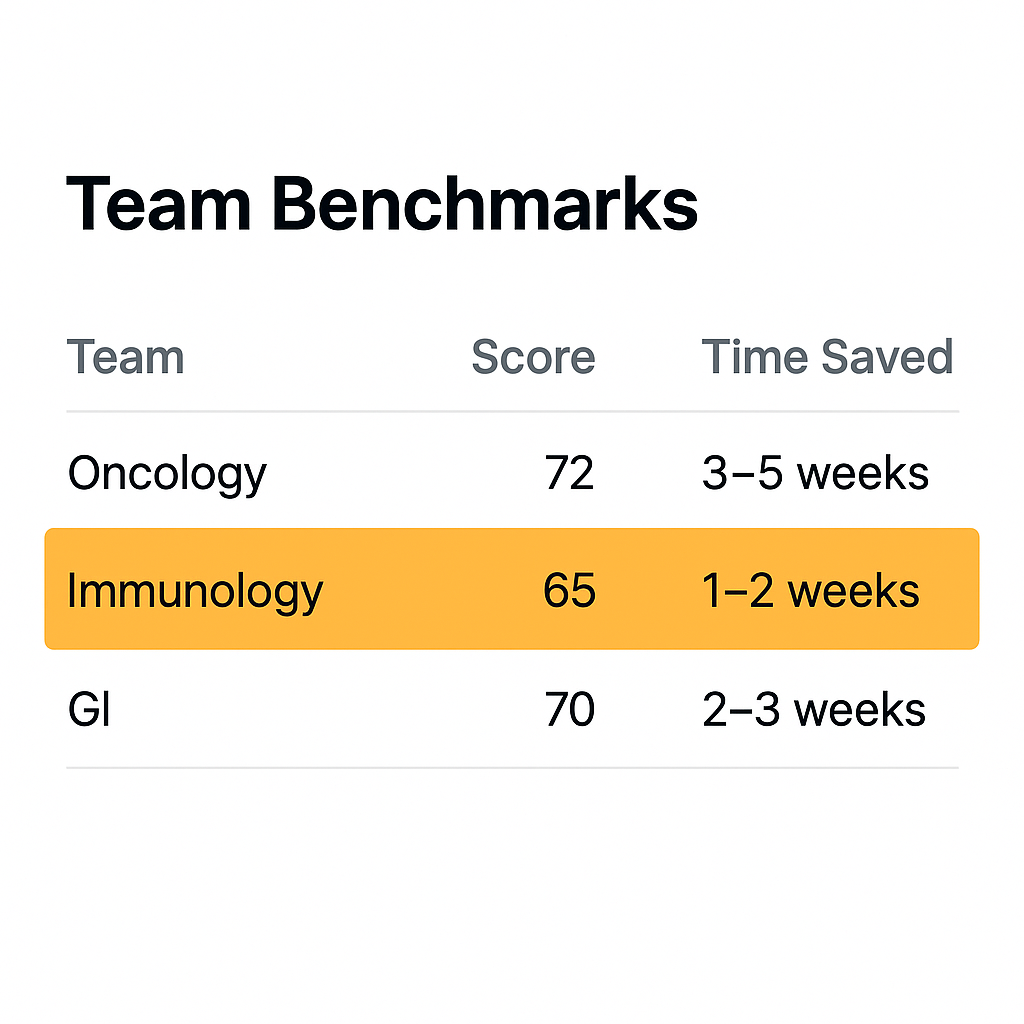The height and width of the screenshot is (1024, 1024).
Task: Click the word weeks in GI row
Action: coord(860,709)
